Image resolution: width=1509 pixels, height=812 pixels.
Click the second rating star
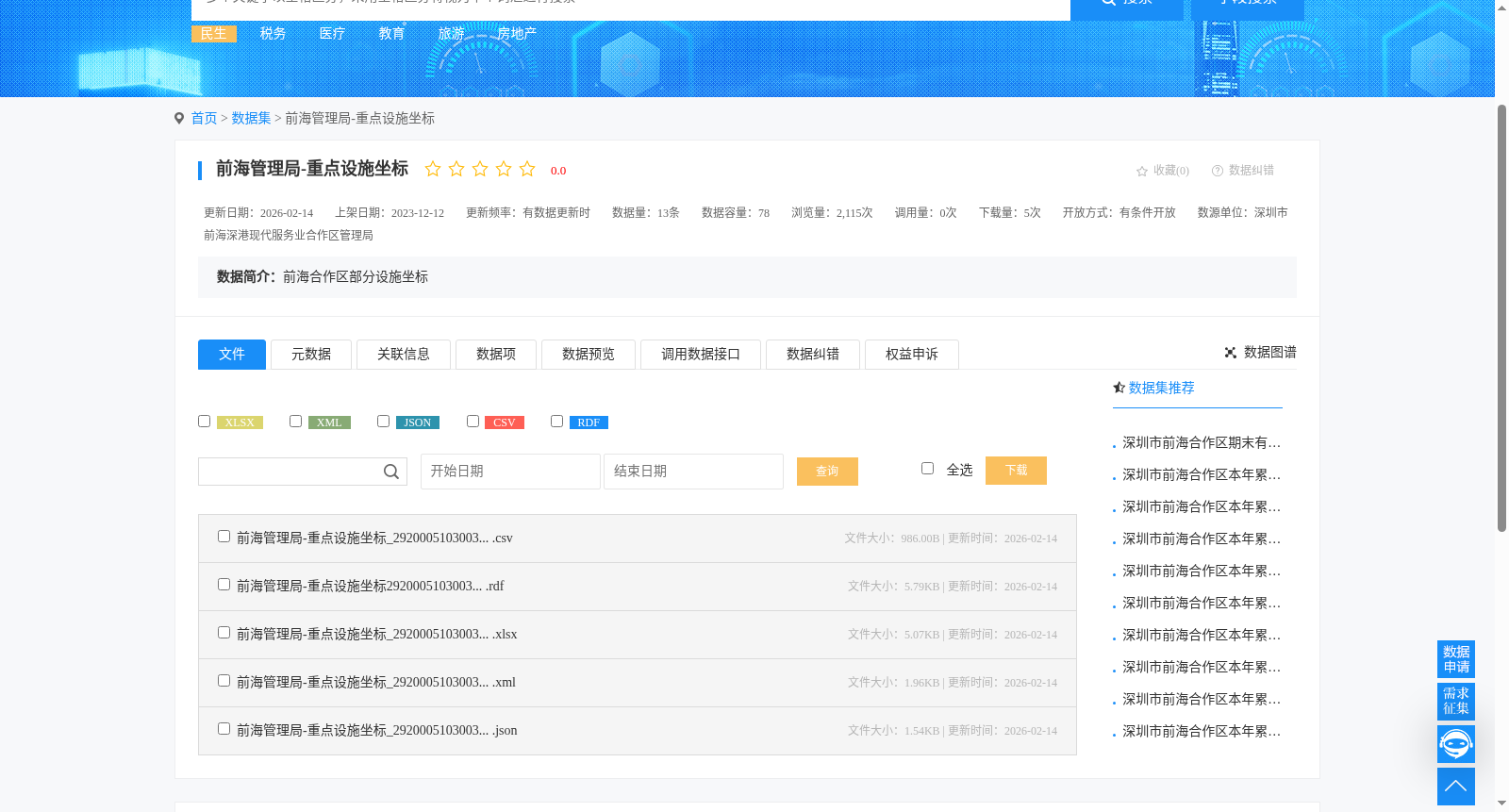(456, 169)
